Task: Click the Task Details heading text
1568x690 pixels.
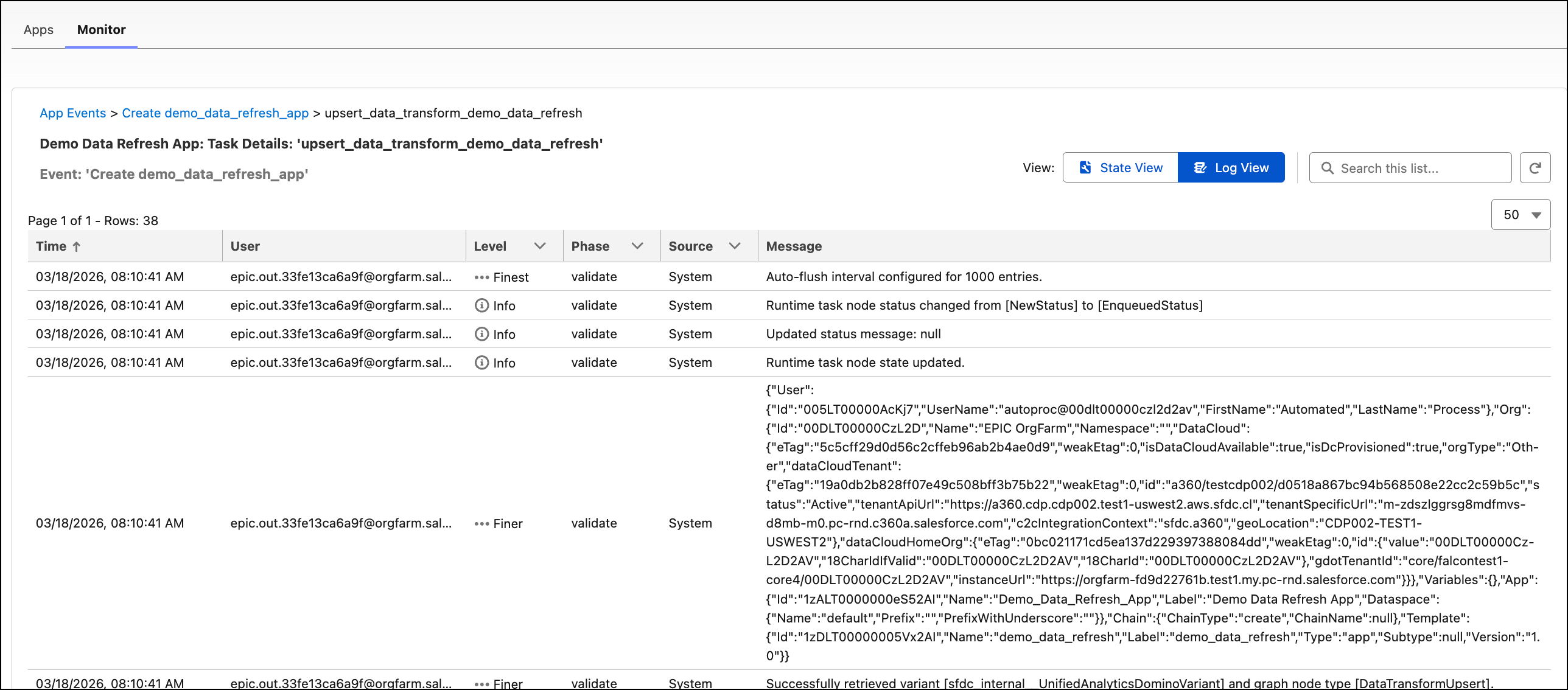Action: (x=321, y=144)
